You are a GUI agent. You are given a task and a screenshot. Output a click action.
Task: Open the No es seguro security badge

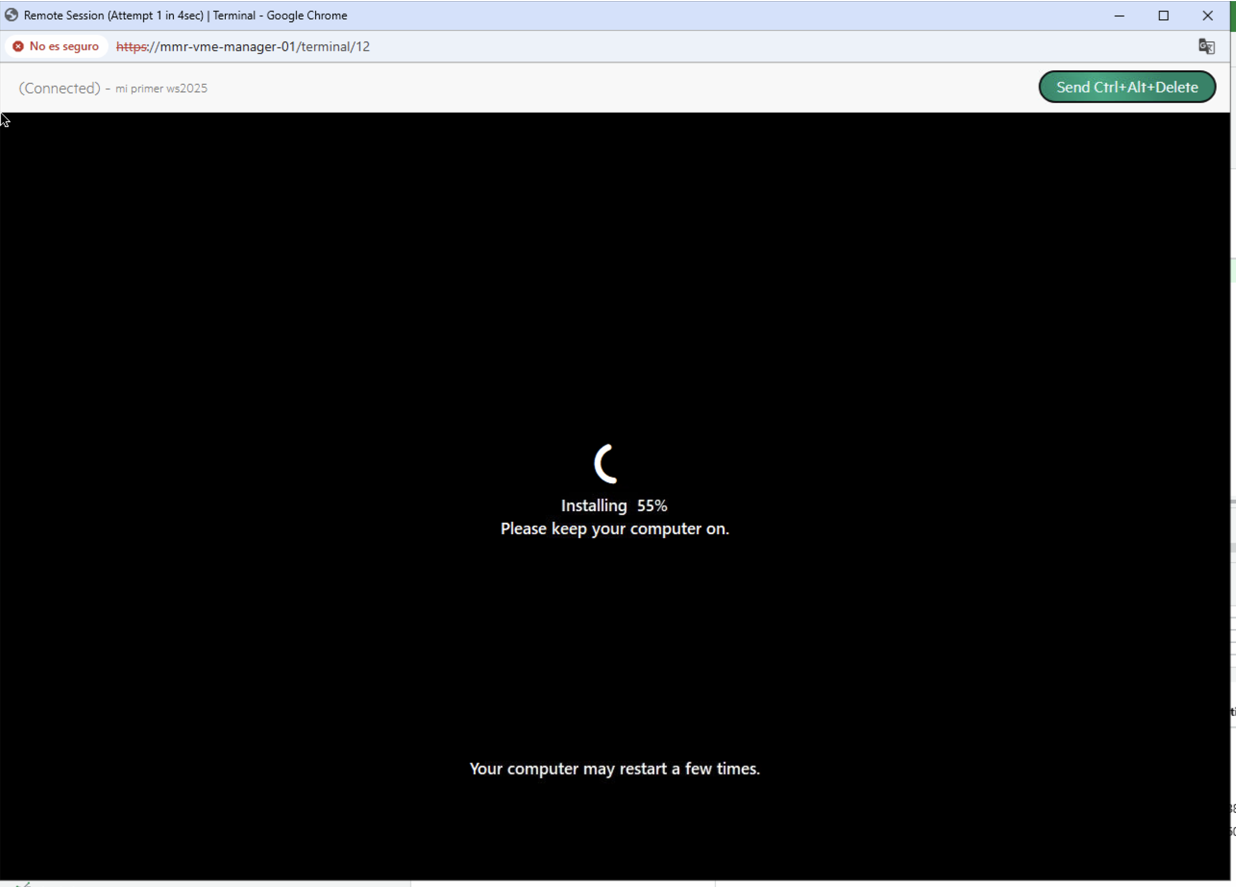pyautogui.click(x=55, y=46)
